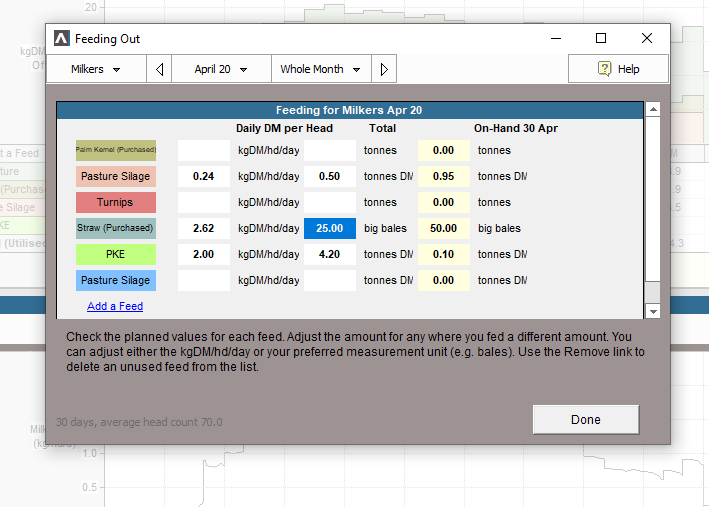Click the 0.10 on-hand PKE value
The image size is (709, 507).
(444, 254)
